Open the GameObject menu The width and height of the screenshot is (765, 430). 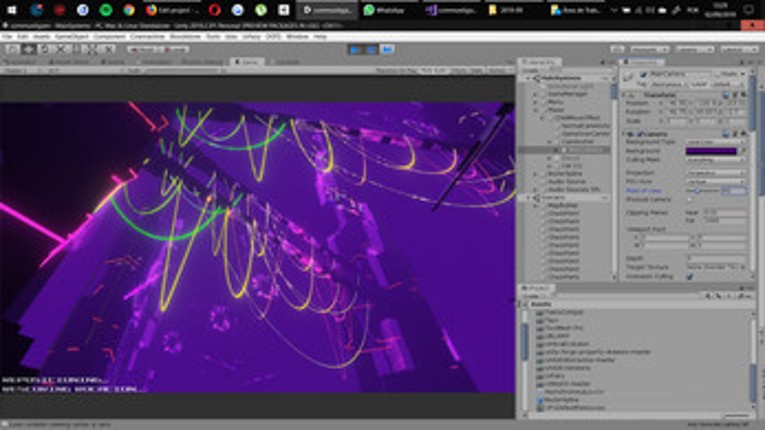point(71,37)
